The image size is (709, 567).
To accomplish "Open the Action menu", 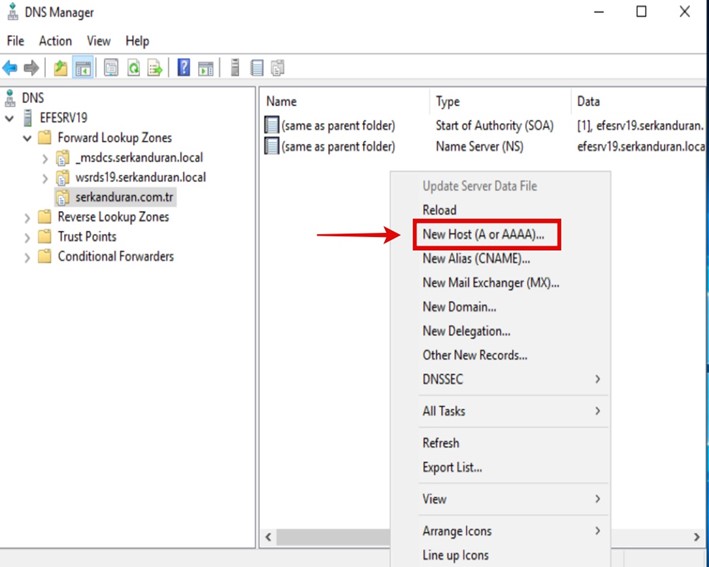I will click(55, 41).
